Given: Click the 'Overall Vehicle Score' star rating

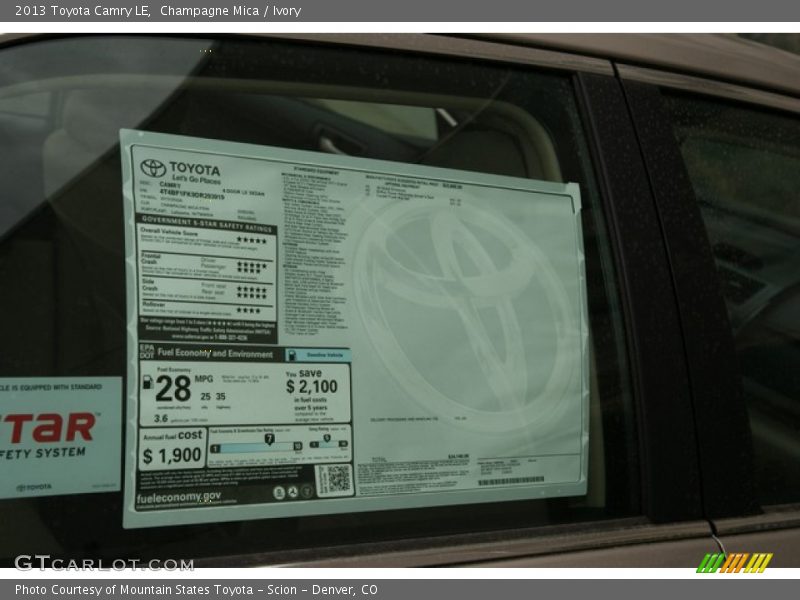Looking at the screenshot, I should pyautogui.click(x=252, y=240).
